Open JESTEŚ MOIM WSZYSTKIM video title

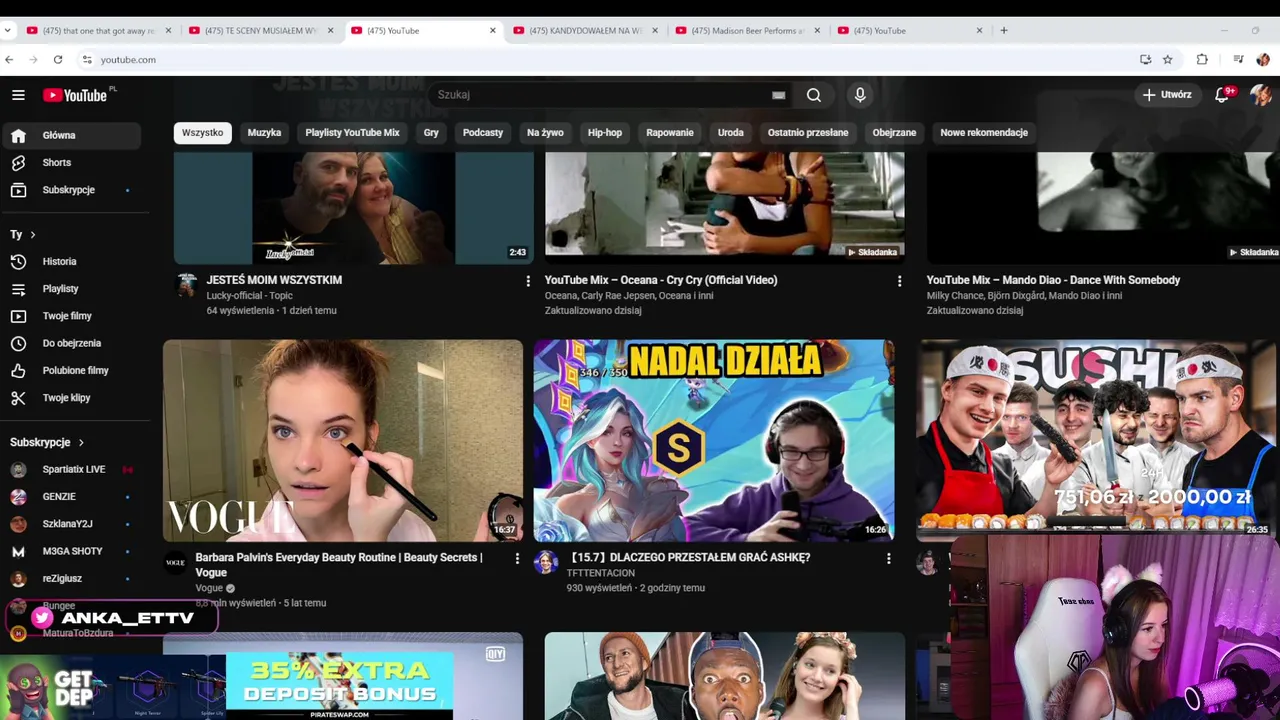coord(274,280)
